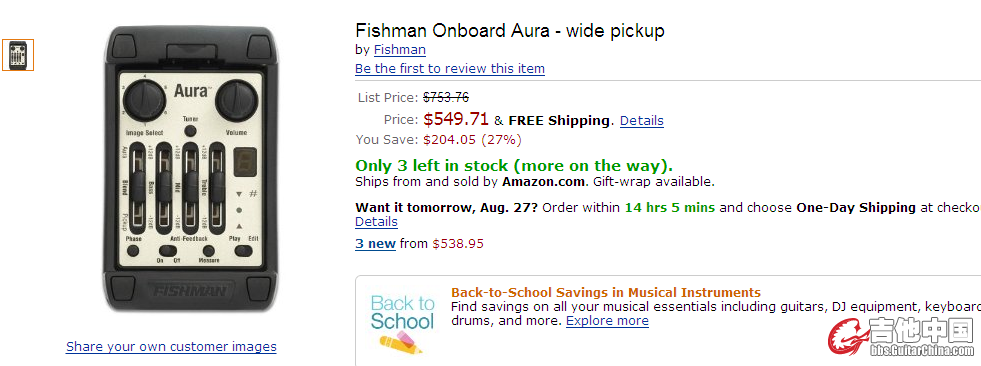This screenshot has width=981, height=366.
Task: Select the small product thumbnail image
Action: tap(18, 55)
